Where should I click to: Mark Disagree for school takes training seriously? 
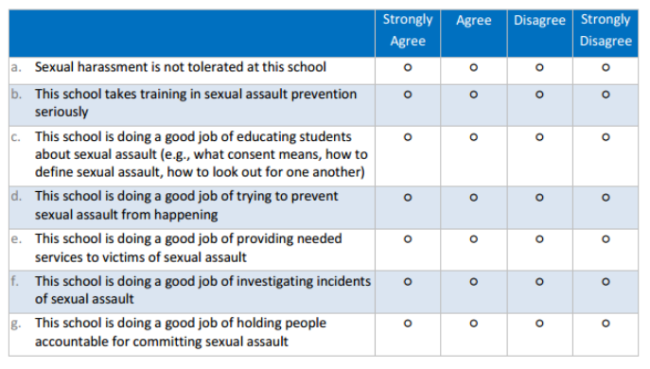click(539, 95)
